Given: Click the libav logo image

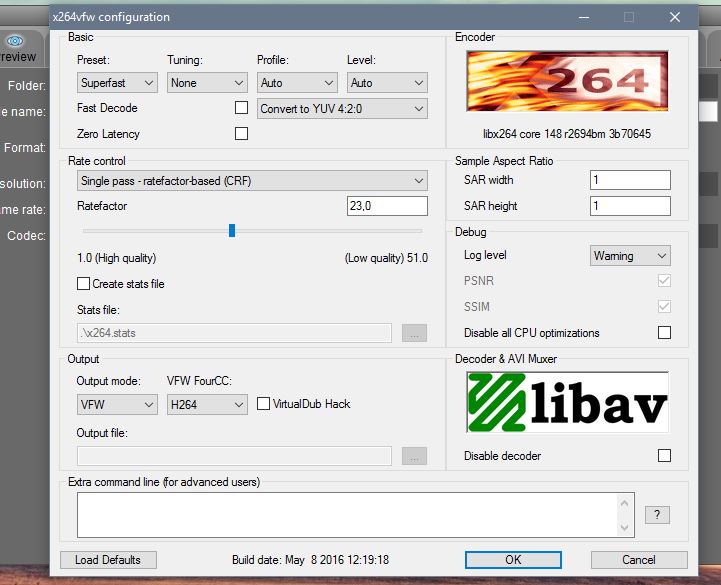Looking at the screenshot, I should (567, 402).
